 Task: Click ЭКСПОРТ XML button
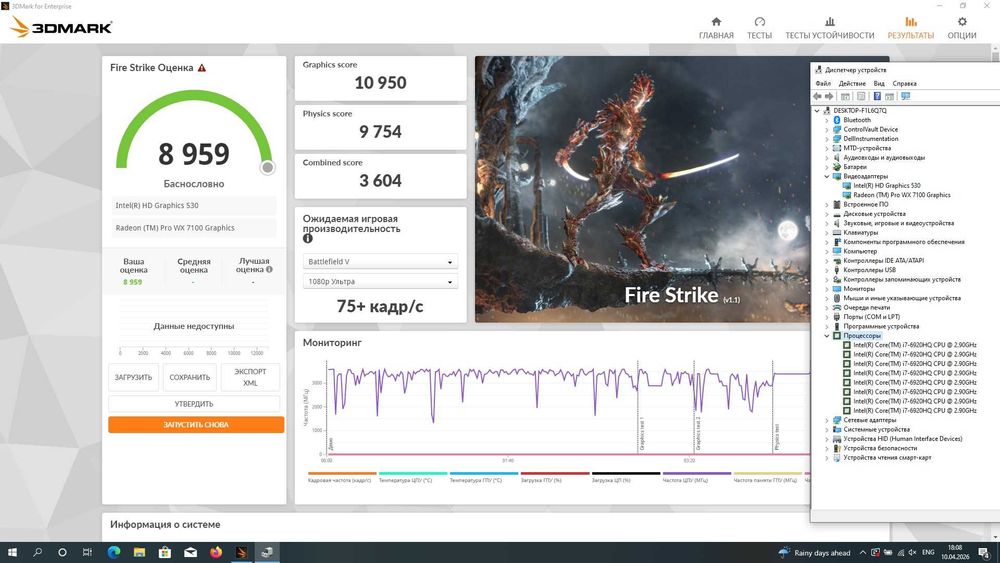point(250,377)
